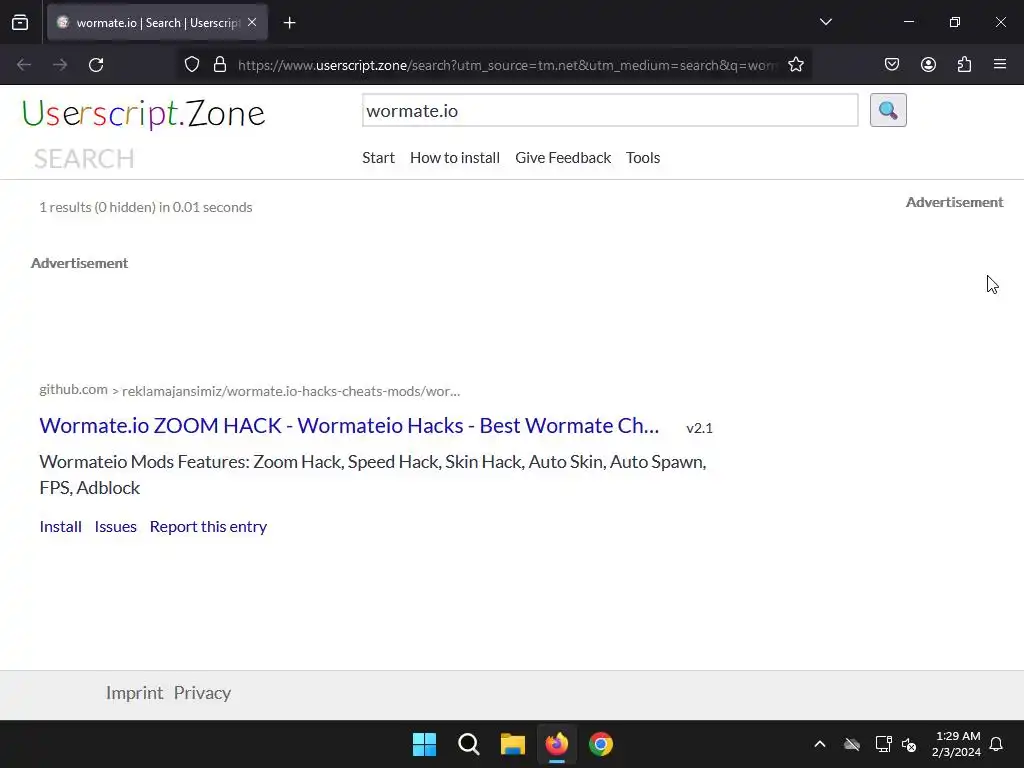Bookmark this page with the star icon
Viewport: 1024px width, 768px height.
tap(795, 65)
